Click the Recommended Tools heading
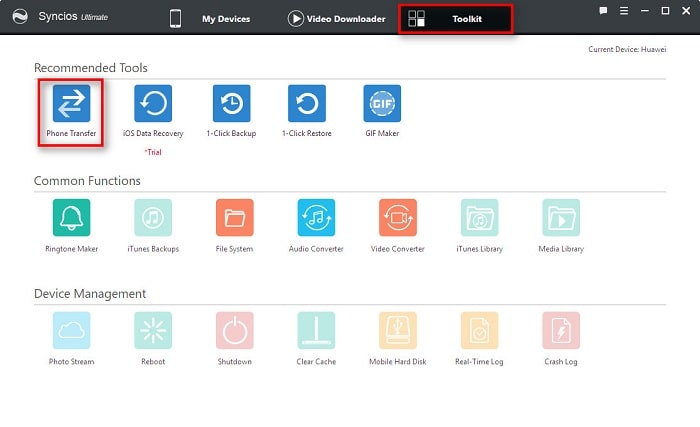700x427 pixels. coord(91,68)
